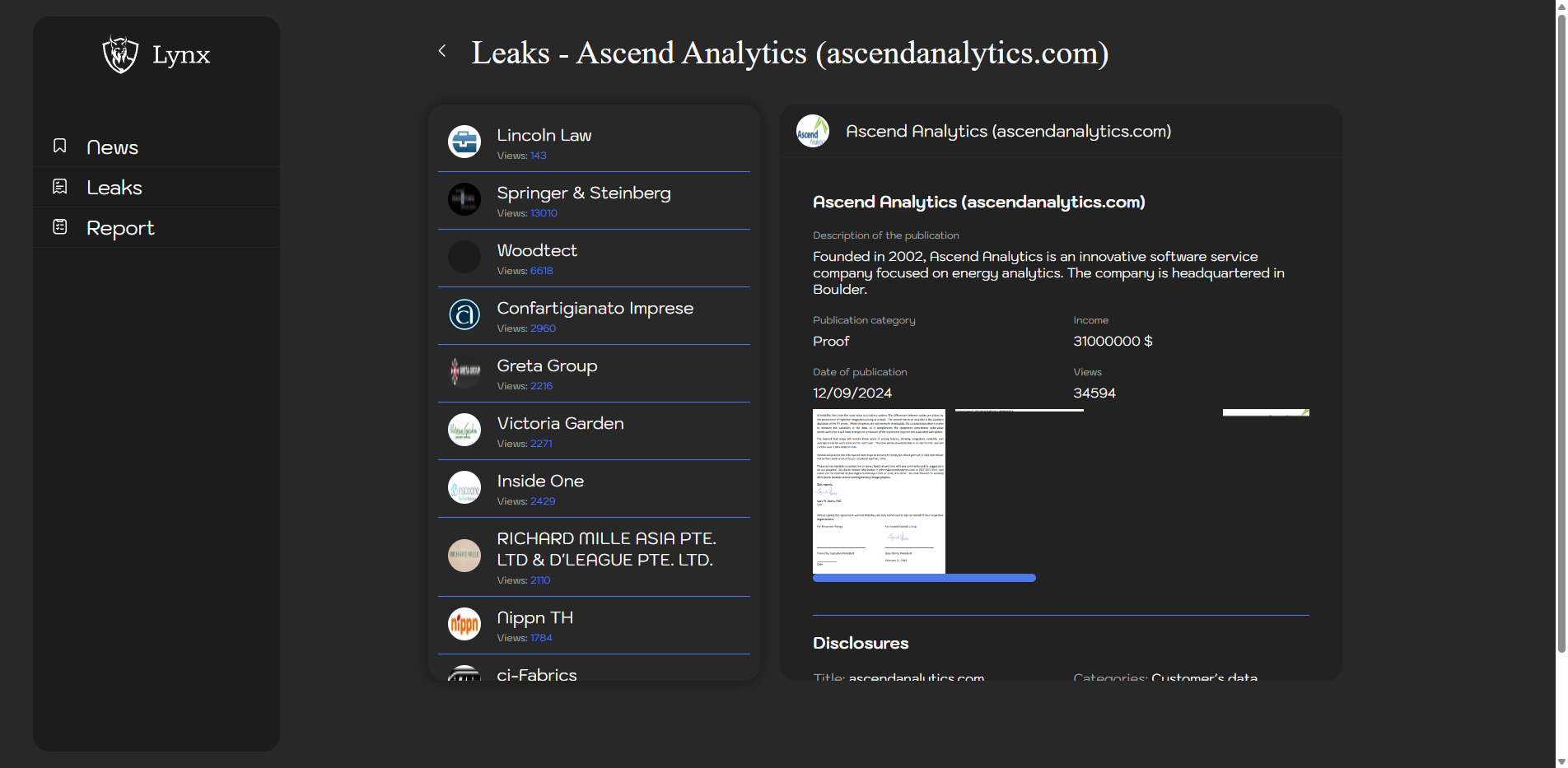Click the blue horizontal scrollbar under thumbnails
This screenshot has width=1568, height=768.
tap(924, 579)
